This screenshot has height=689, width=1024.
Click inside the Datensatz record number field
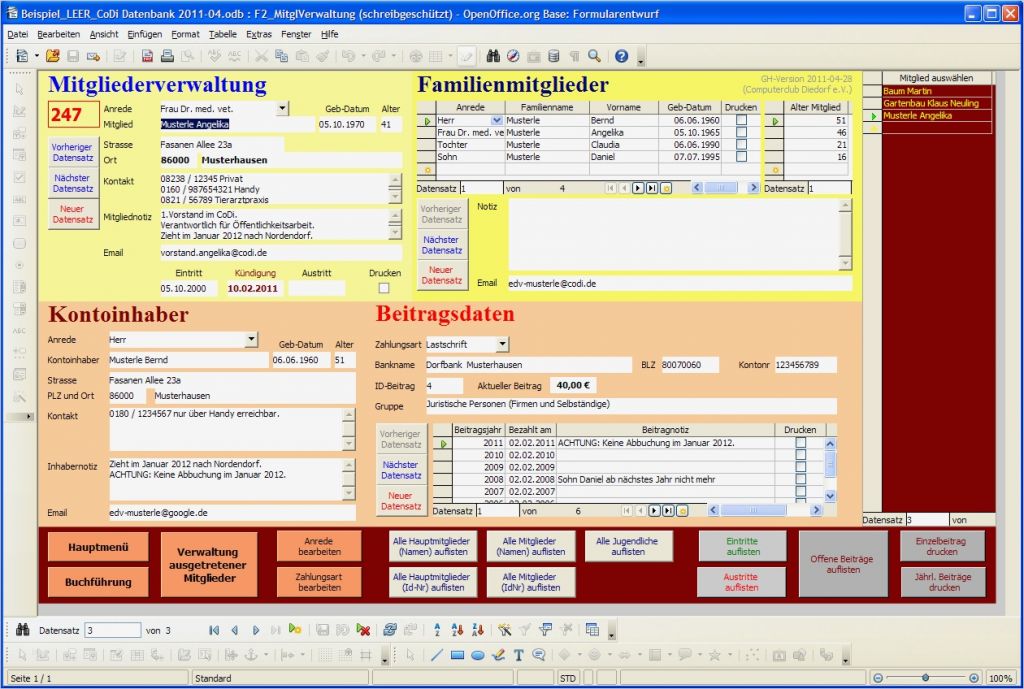pos(114,630)
